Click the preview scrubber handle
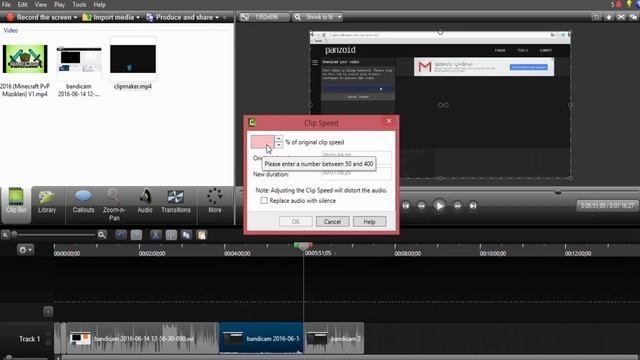The height and width of the screenshot is (360, 640). point(558,192)
